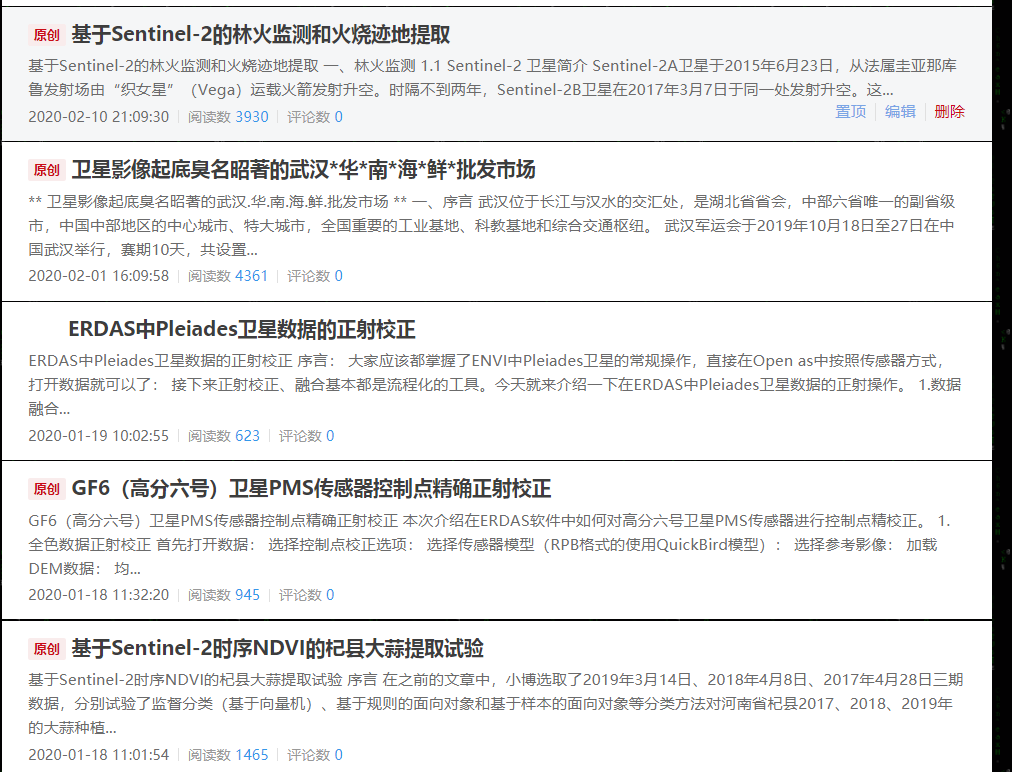This screenshot has width=1012, height=772.
Task: Click the red 删除 link
Action: 949,112
